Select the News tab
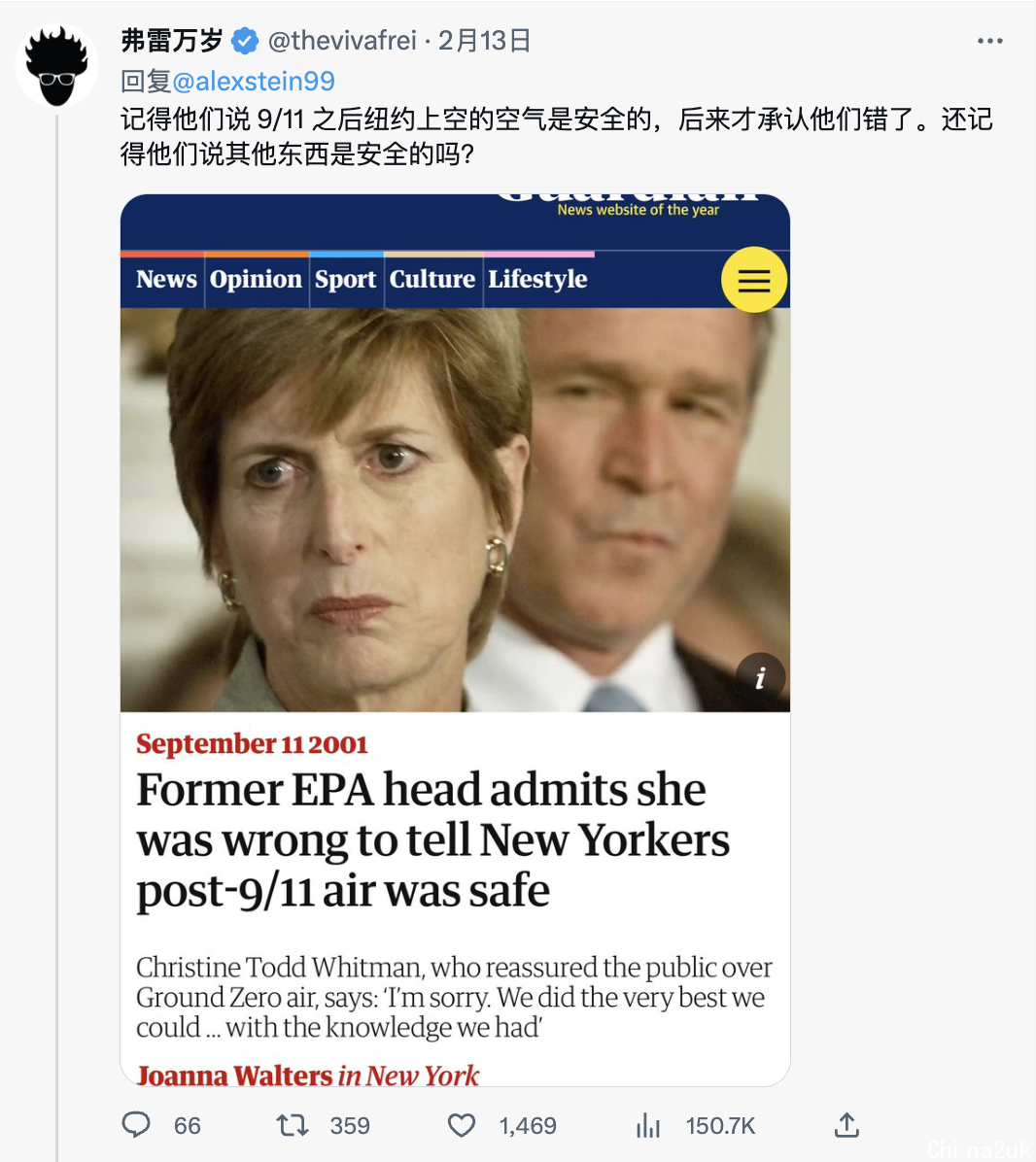1036x1162 pixels. (166, 280)
